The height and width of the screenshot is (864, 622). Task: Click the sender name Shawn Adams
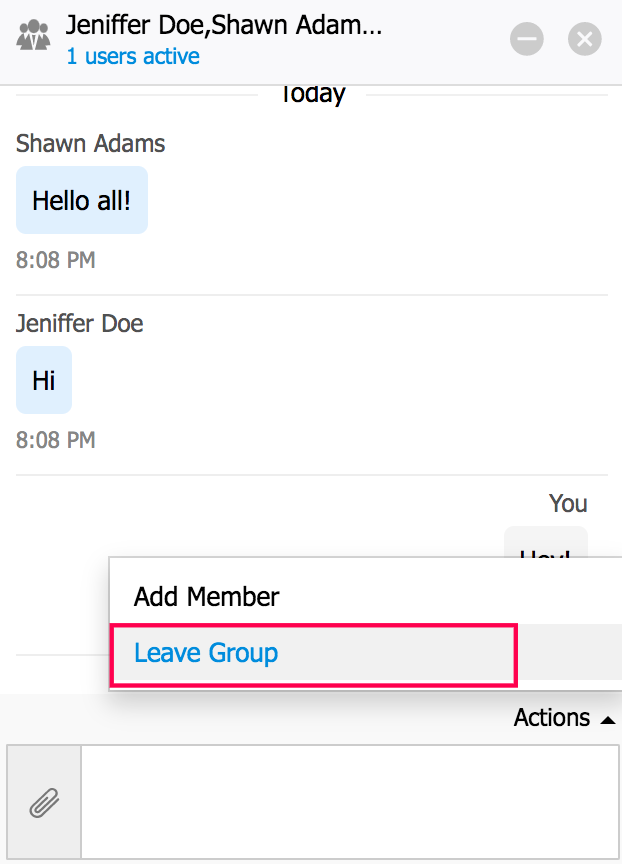91,144
